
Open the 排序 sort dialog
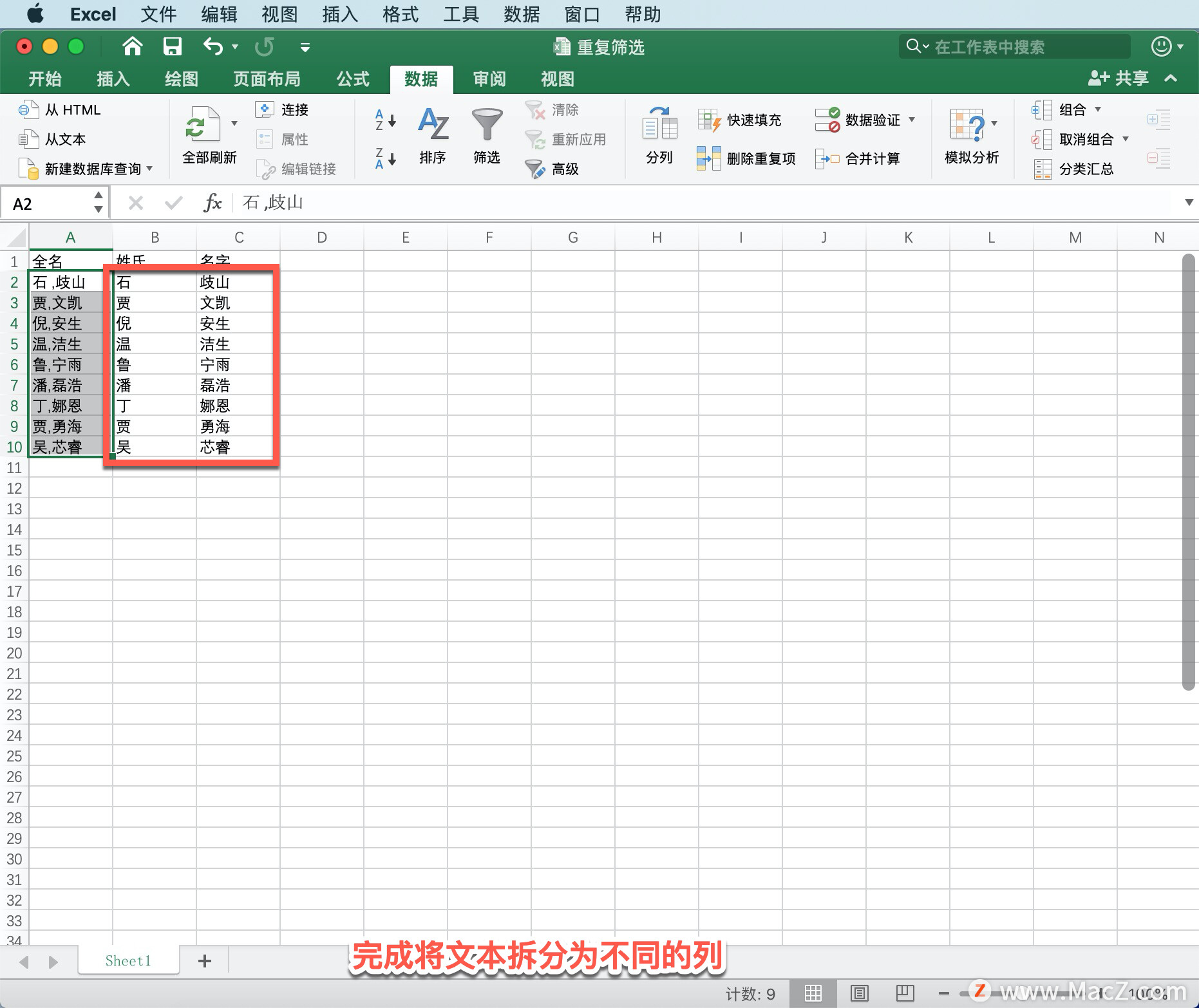[433, 135]
